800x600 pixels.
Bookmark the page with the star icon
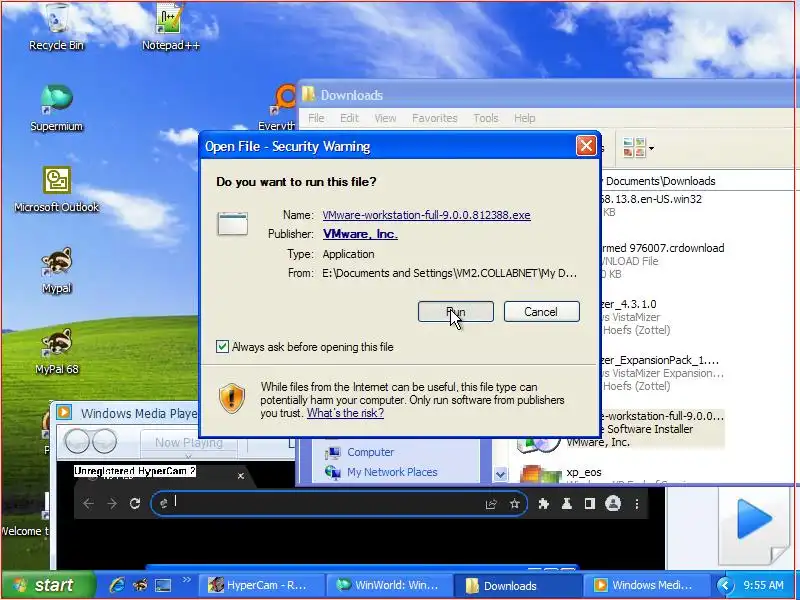514,504
